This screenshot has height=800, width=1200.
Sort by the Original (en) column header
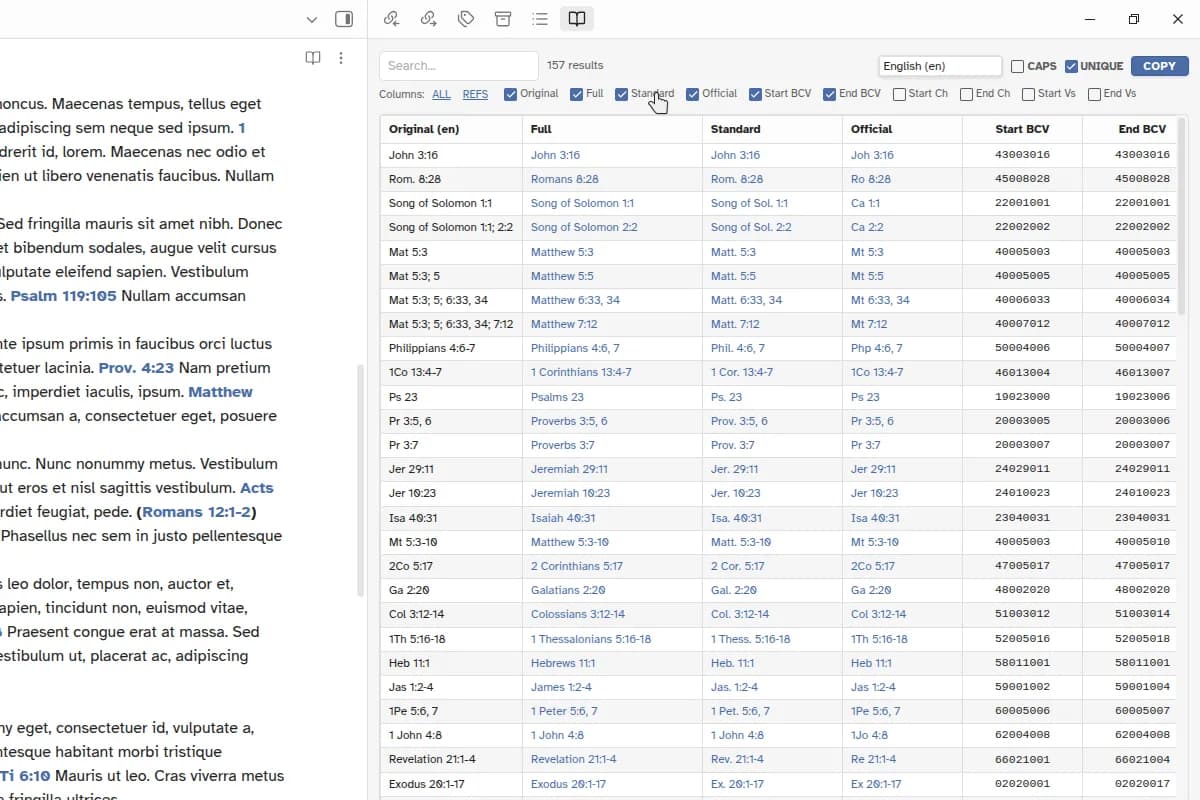[451, 129]
